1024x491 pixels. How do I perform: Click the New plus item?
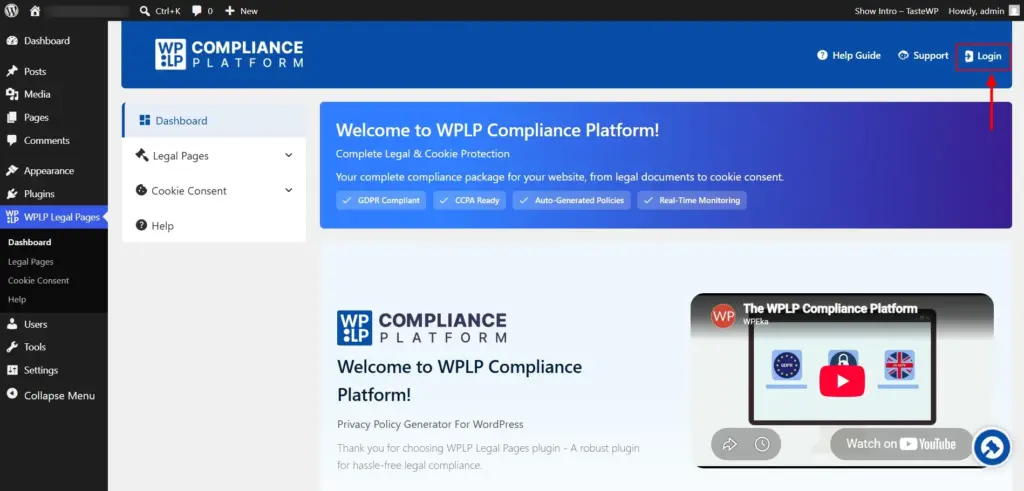(x=241, y=10)
